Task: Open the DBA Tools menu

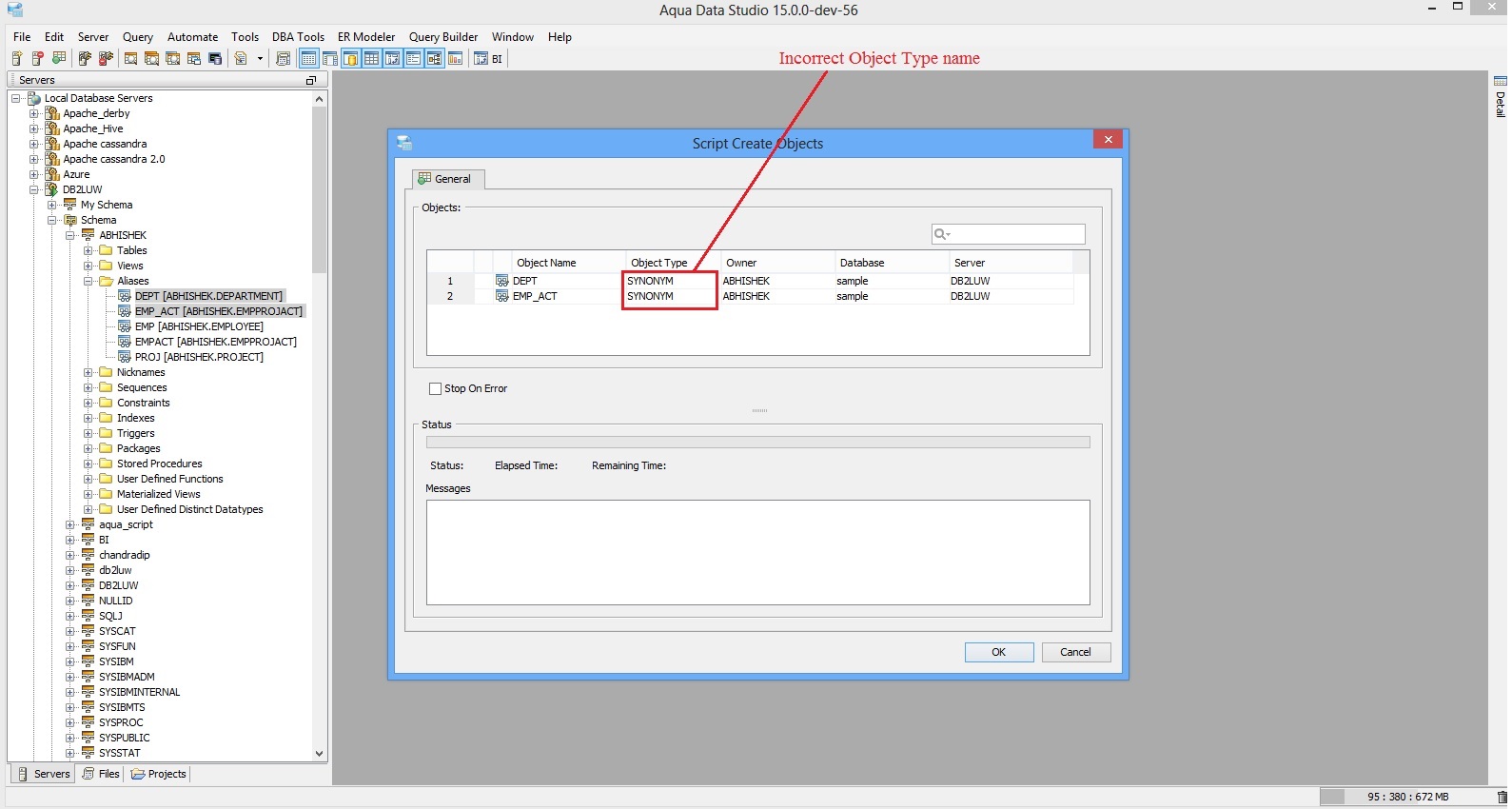Action: [x=298, y=37]
